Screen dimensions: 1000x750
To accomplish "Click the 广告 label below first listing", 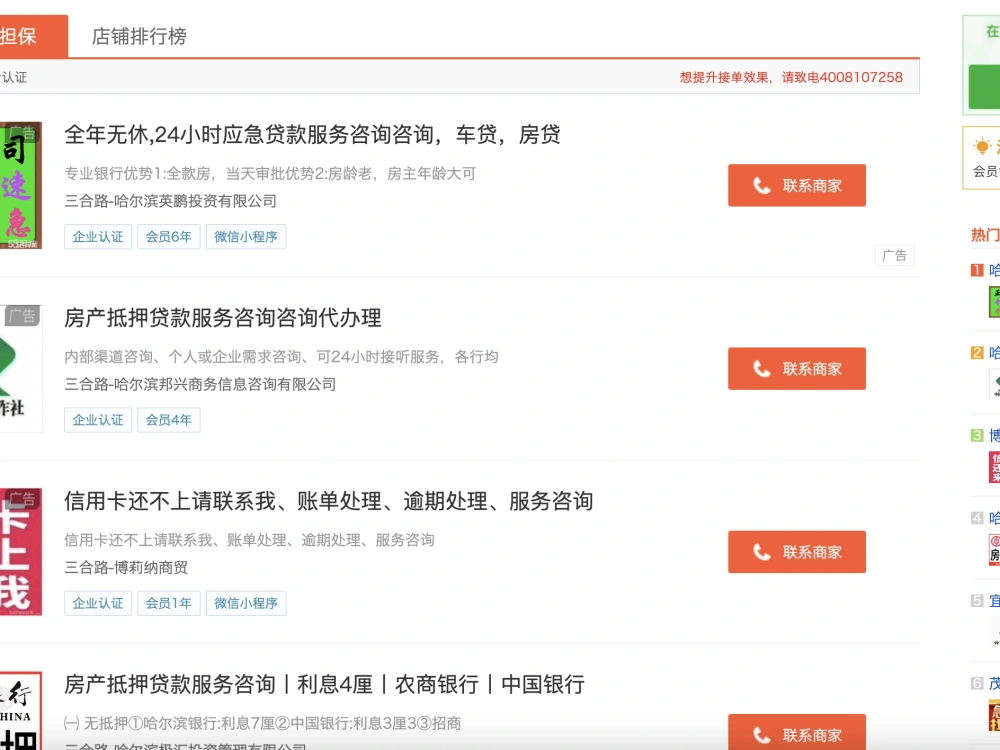I will tap(894, 256).
